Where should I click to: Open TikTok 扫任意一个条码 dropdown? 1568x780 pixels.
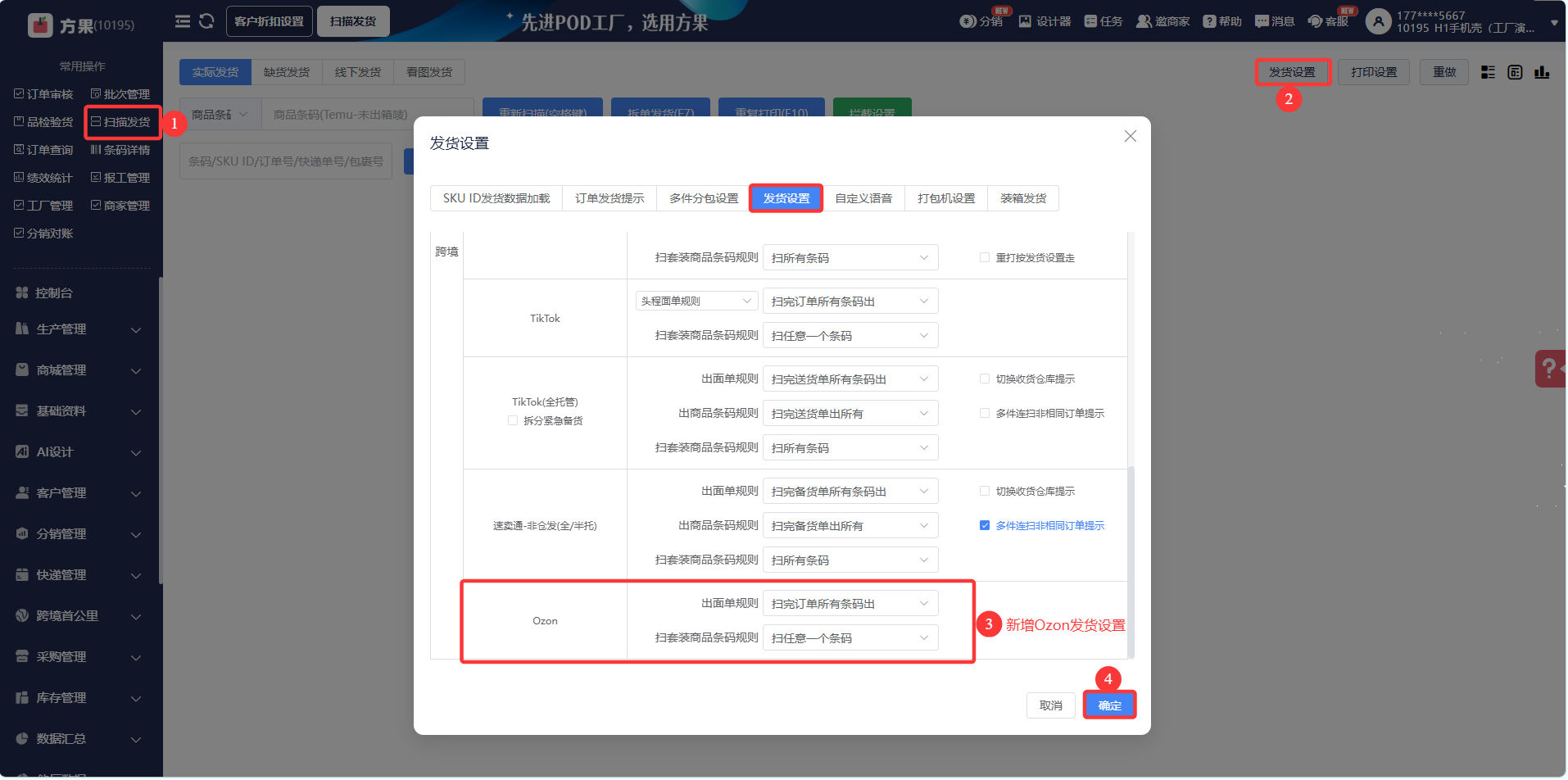850,335
